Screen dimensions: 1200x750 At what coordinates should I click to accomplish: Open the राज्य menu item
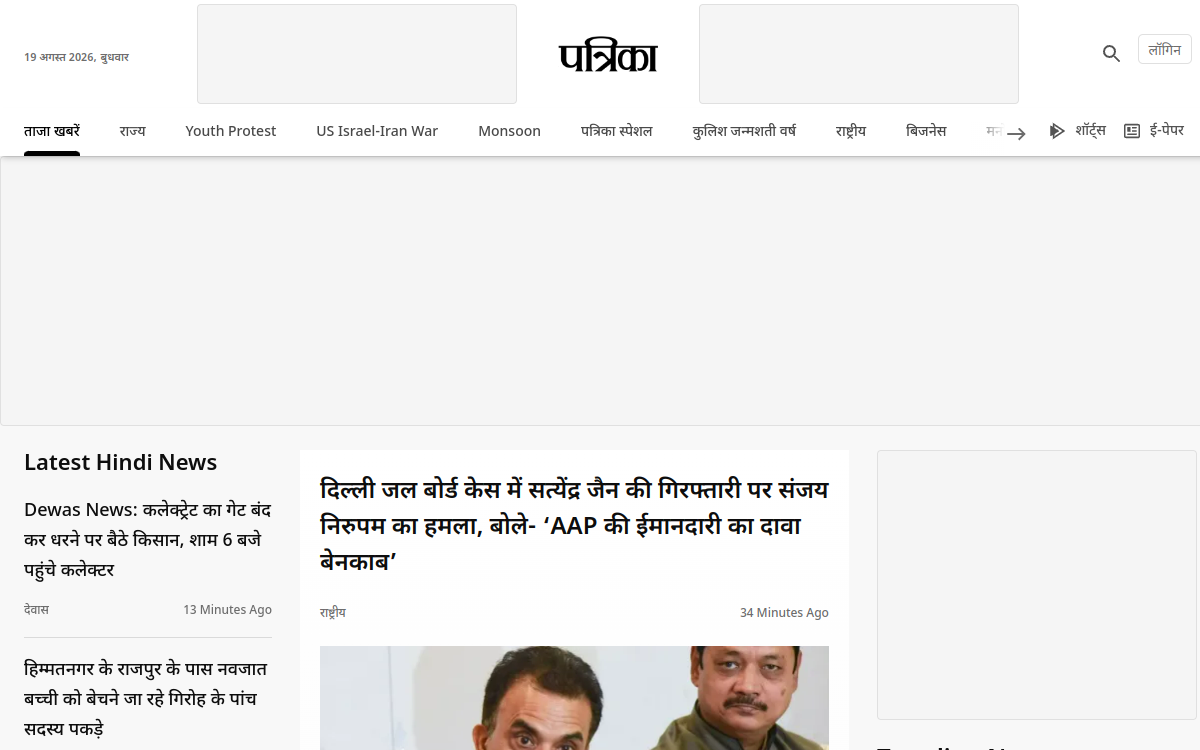132,131
